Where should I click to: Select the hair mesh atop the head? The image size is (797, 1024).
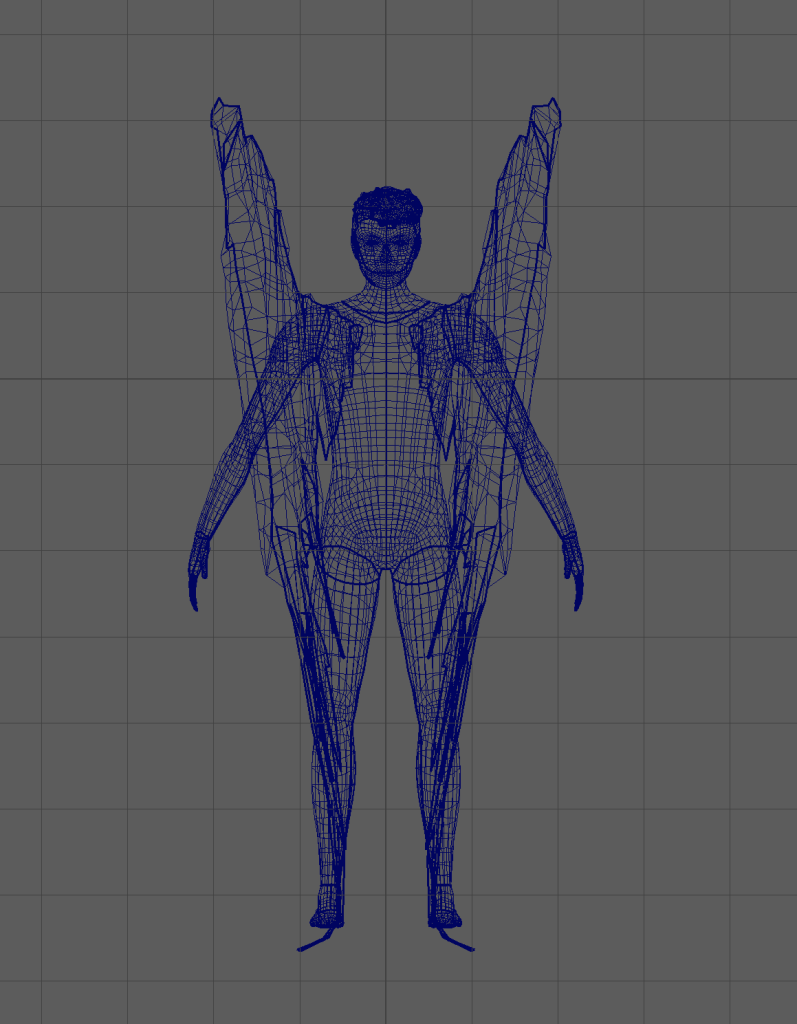tap(386, 203)
